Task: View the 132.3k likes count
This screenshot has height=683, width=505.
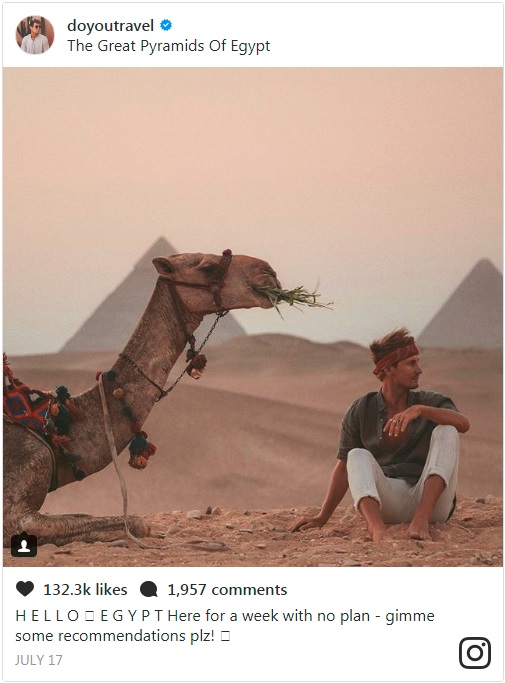Action: click(85, 589)
